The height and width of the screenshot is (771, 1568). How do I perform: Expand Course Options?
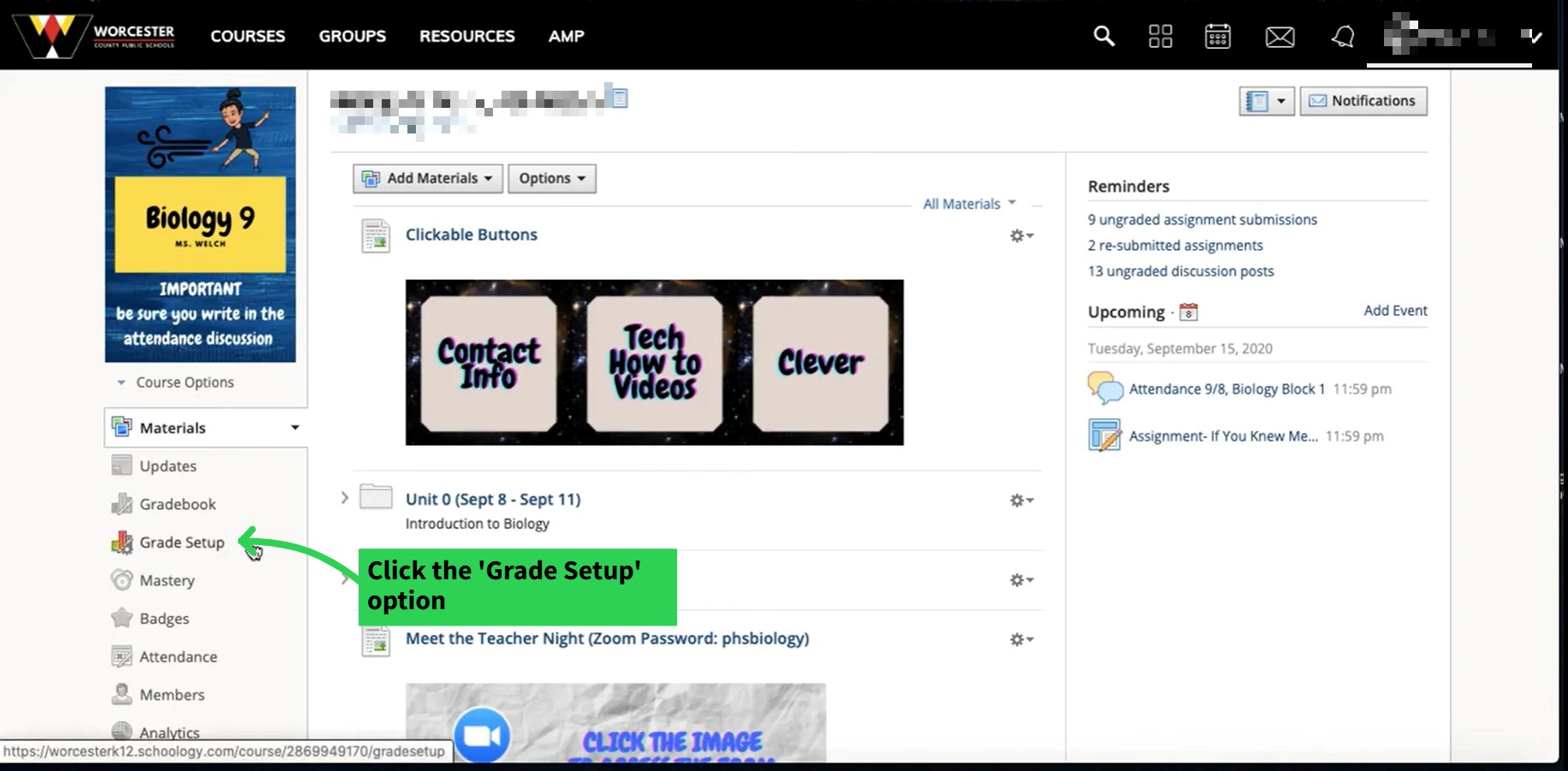pyautogui.click(x=176, y=383)
